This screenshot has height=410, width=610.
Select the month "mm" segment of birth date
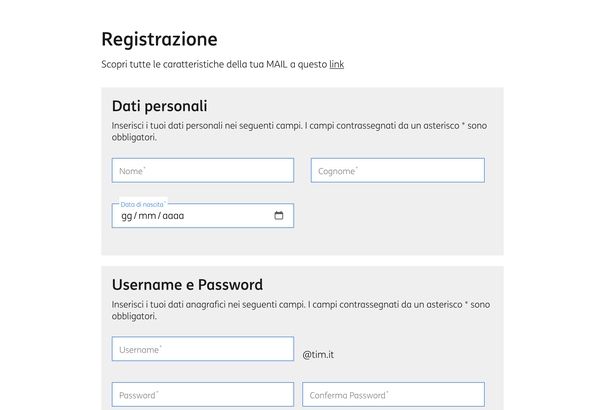pos(148,216)
